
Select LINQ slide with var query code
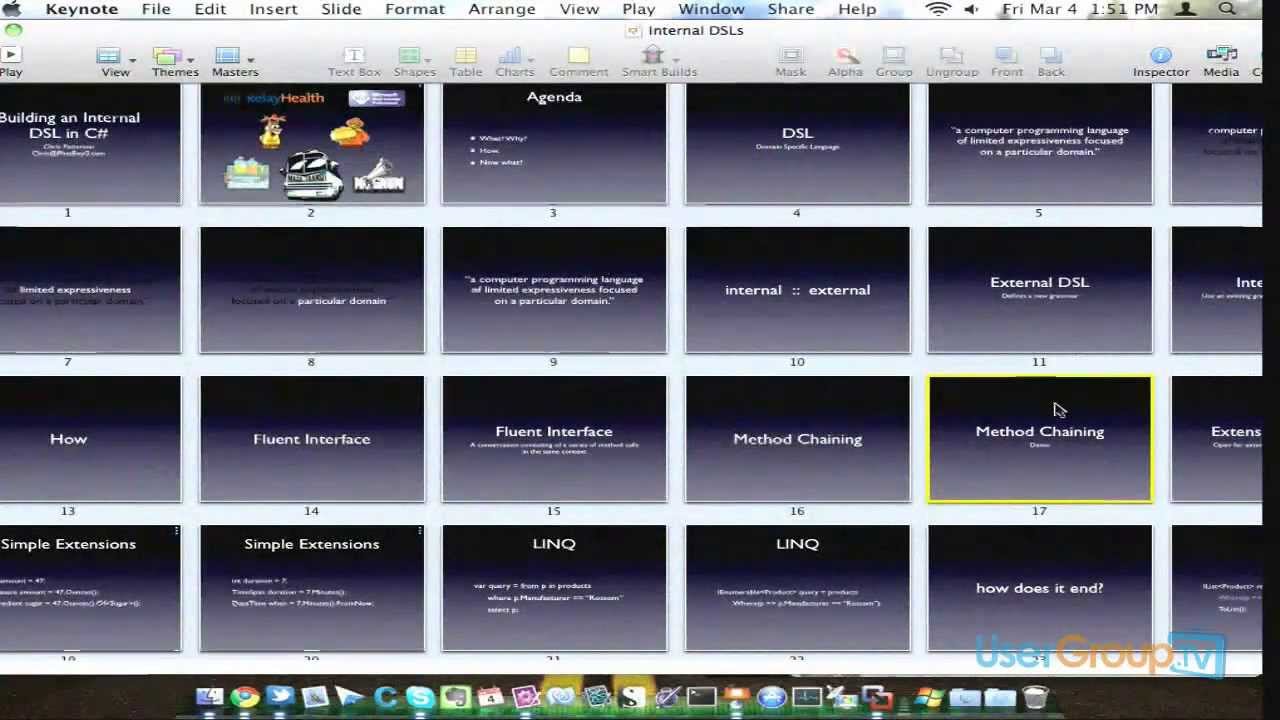(554, 588)
